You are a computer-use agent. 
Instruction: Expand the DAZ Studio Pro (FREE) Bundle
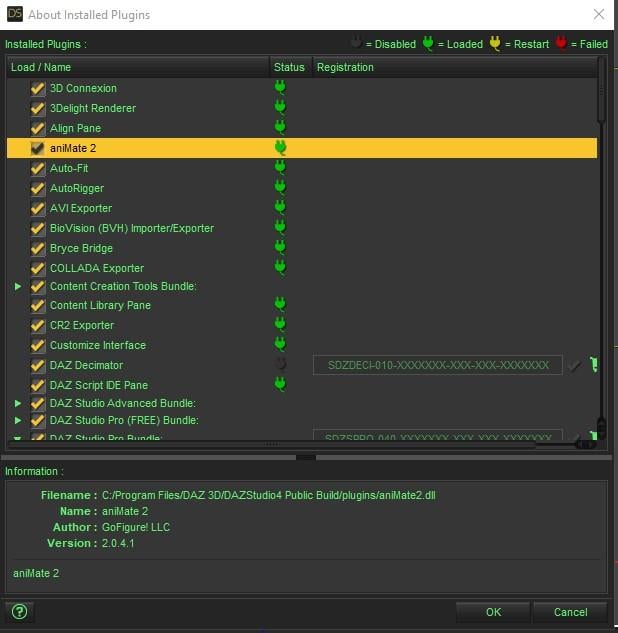18,420
